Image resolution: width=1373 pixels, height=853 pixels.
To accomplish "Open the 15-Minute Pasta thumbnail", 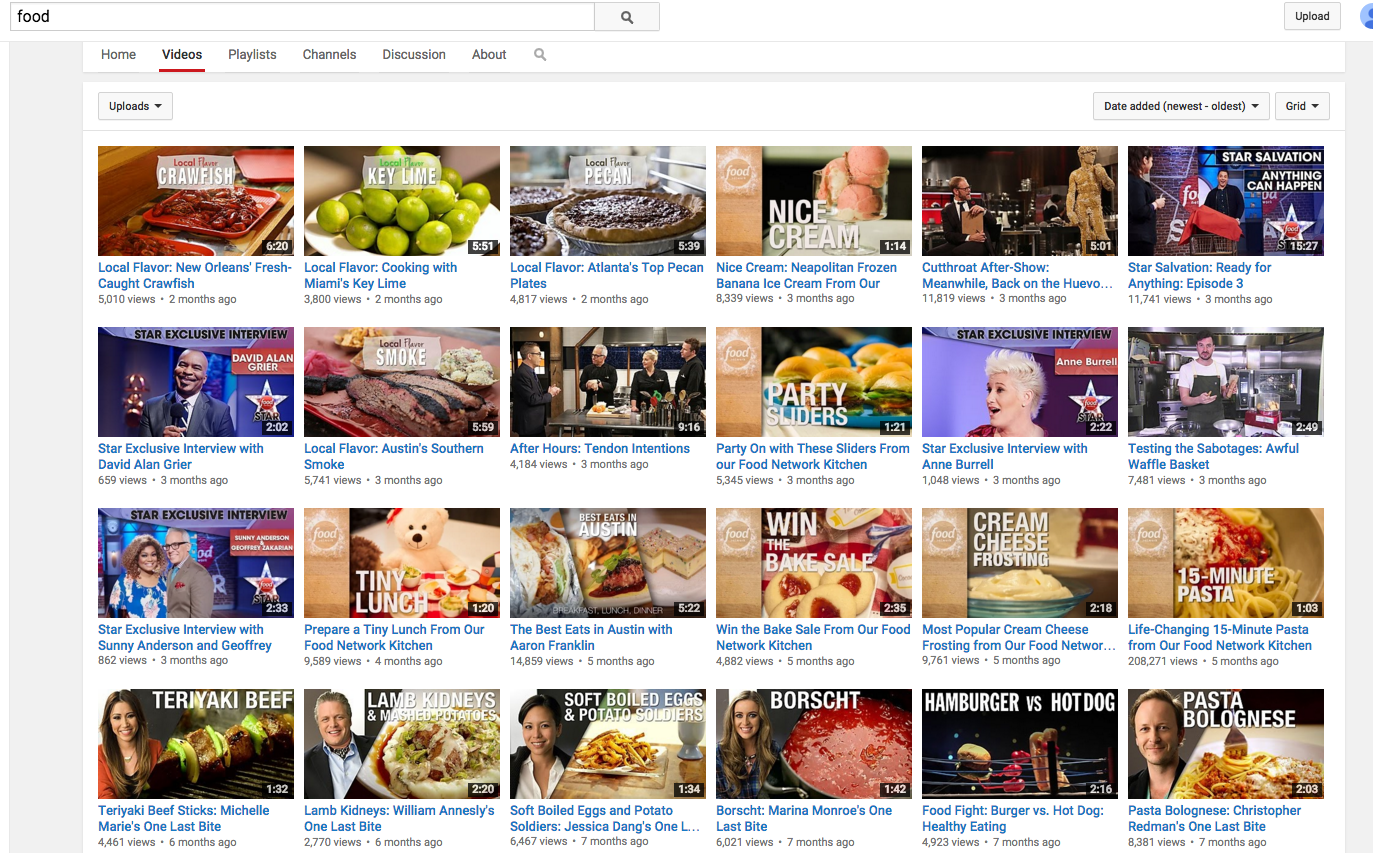I will pos(1226,563).
